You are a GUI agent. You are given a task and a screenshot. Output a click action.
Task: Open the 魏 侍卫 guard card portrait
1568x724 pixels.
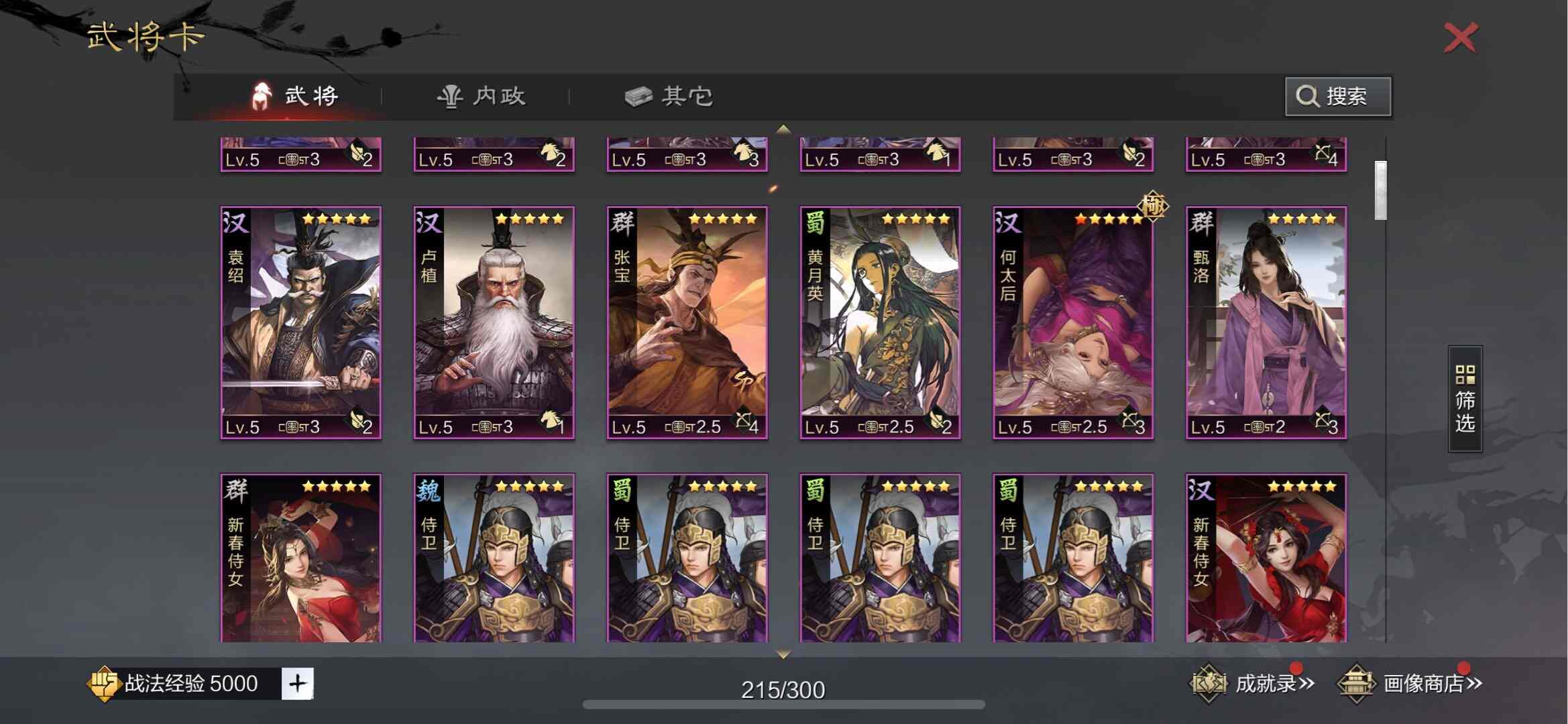click(494, 558)
